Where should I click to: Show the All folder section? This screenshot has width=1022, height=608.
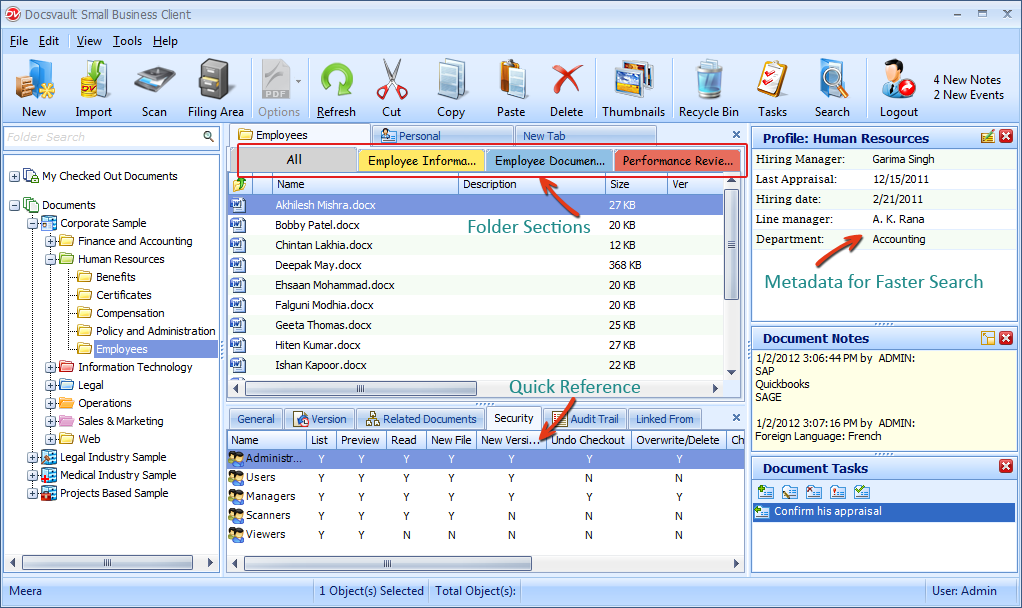coord(295,160)
